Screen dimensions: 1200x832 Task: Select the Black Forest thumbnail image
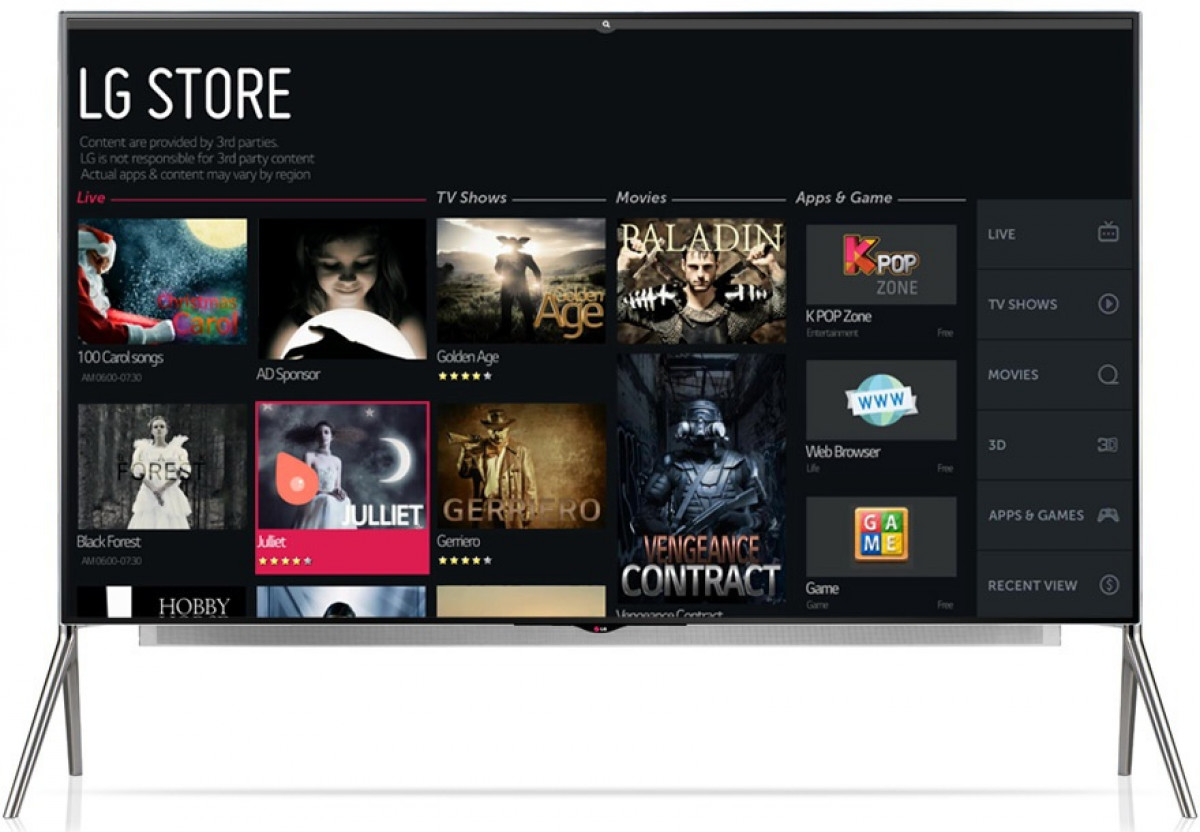pyautogui.click(x=162, y=466)
